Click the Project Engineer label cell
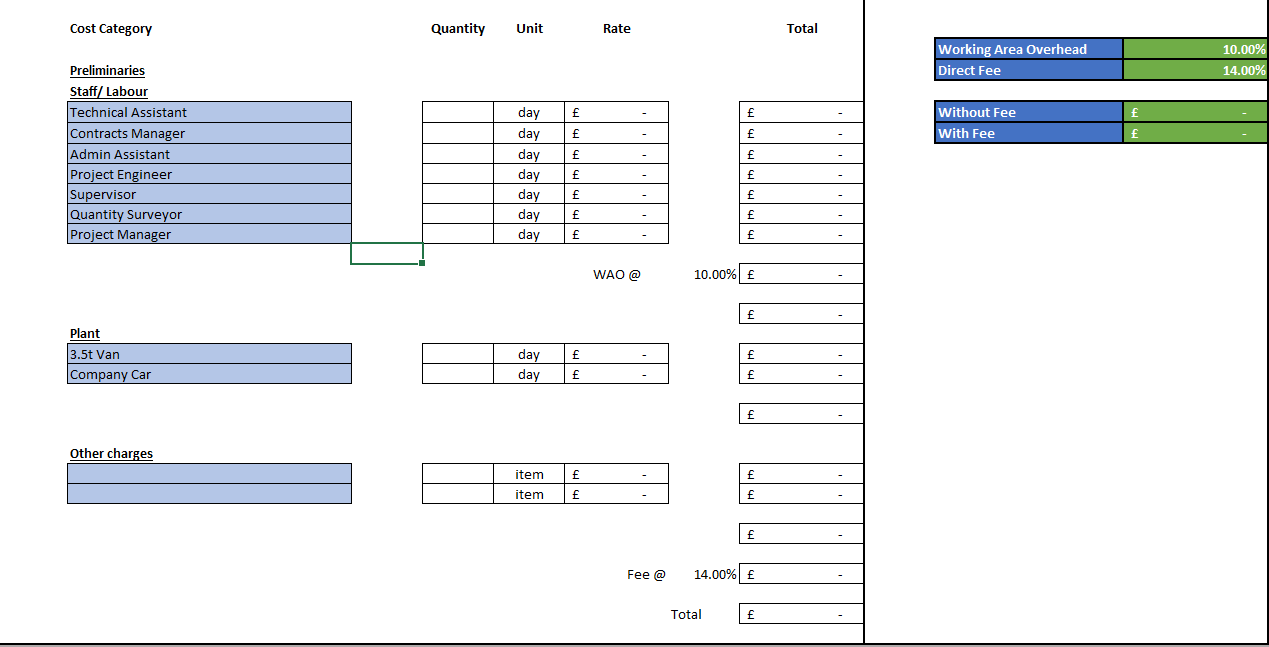The image size is (1269, 647). click(x=209, y=174)
